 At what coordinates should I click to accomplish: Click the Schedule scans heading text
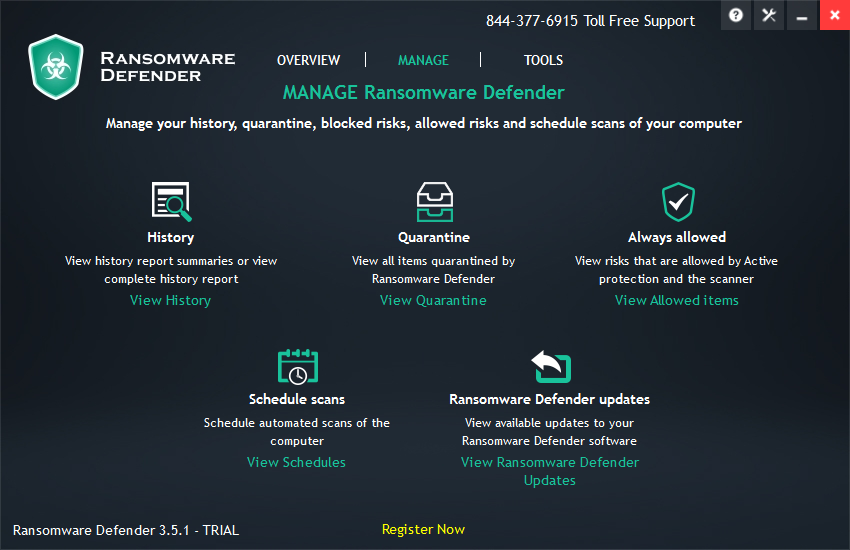coord(297,399)
